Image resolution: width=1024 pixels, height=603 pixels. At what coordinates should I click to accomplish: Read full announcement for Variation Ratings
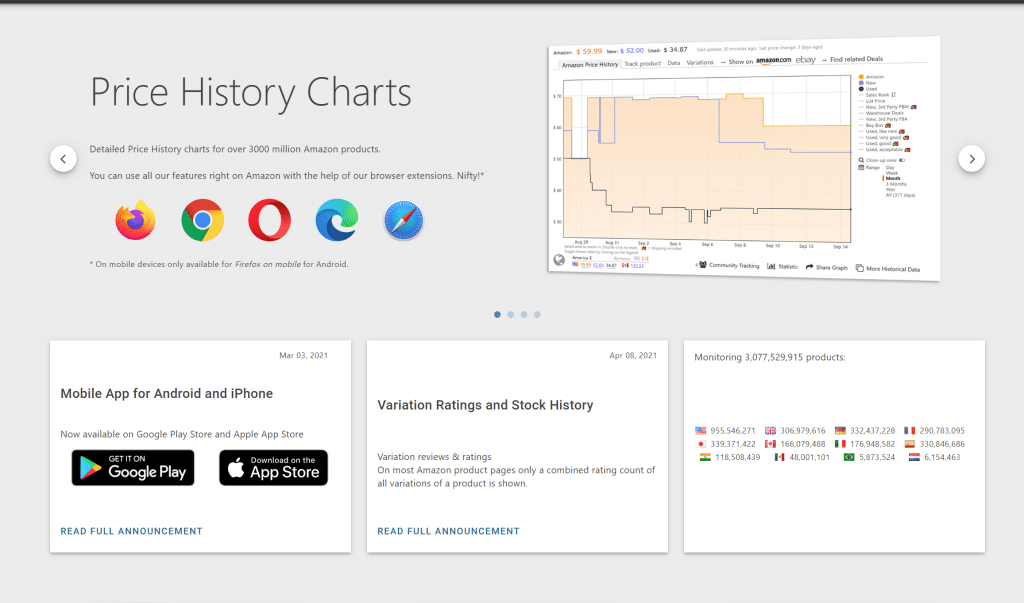point(448,532)
